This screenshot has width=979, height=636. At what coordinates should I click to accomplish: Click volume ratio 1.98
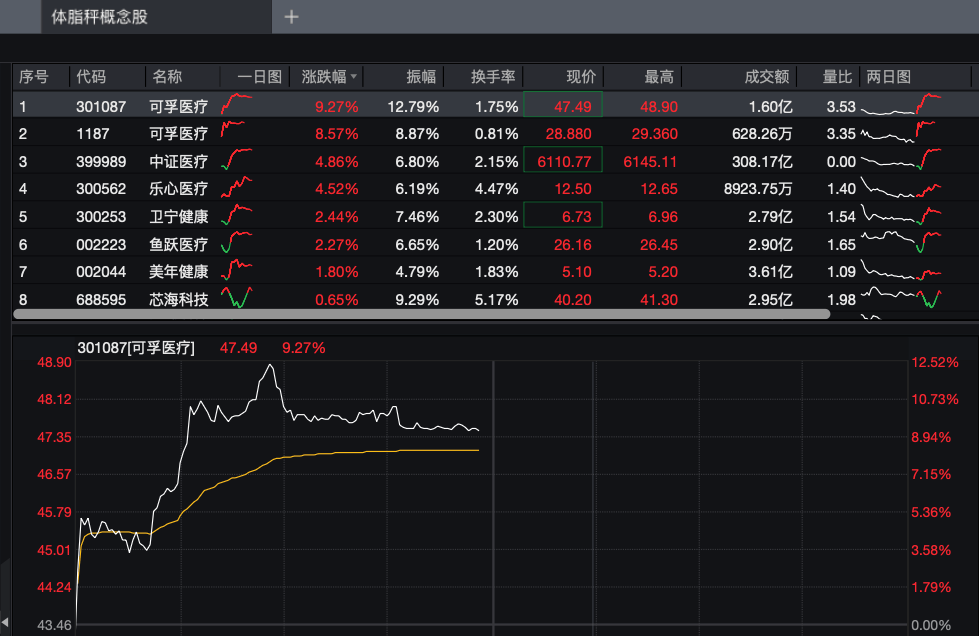pyautogui.click(x=841, y=300)
